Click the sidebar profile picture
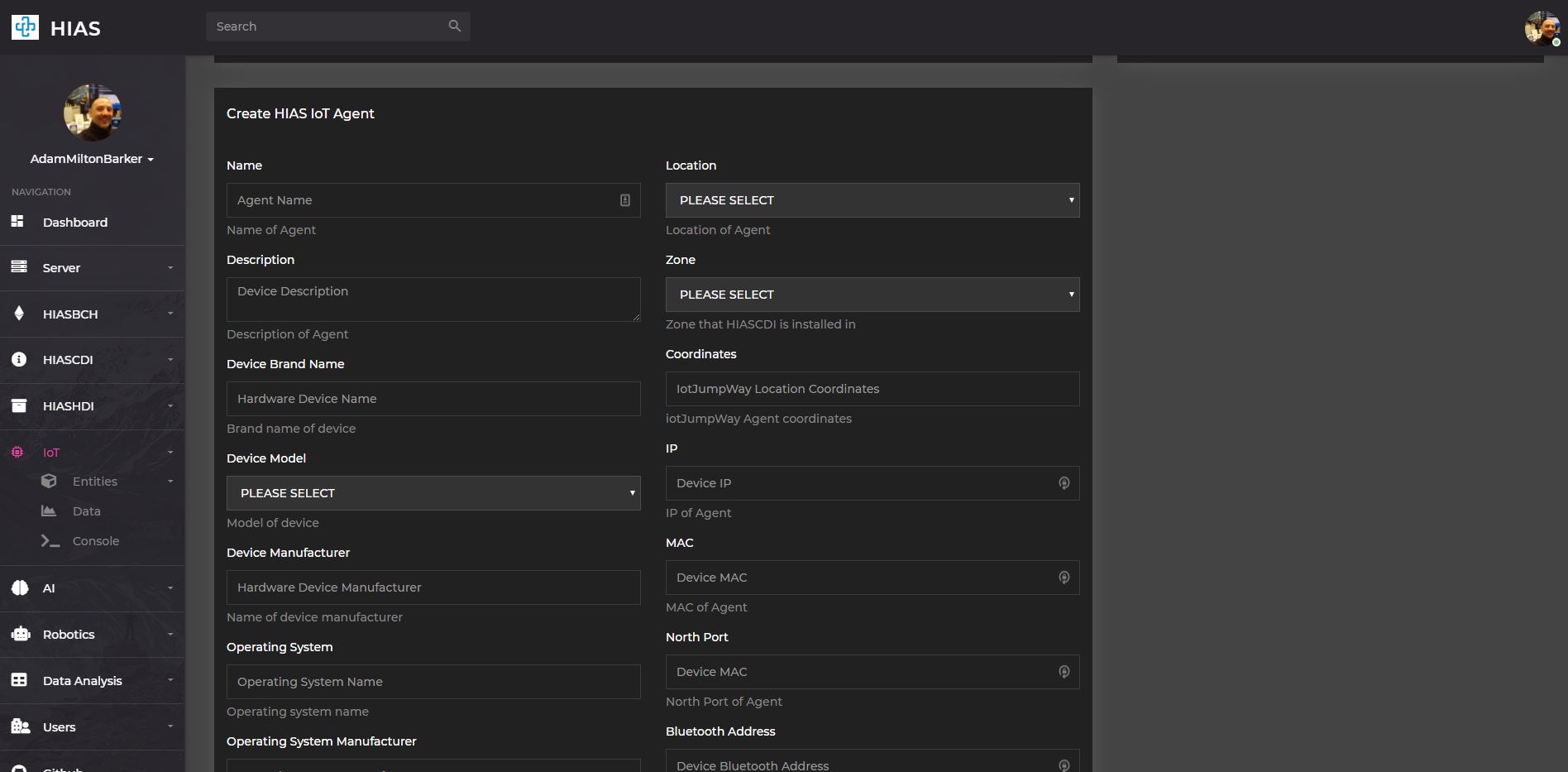This screenshot has height=772, width=1568. point(93,113)
